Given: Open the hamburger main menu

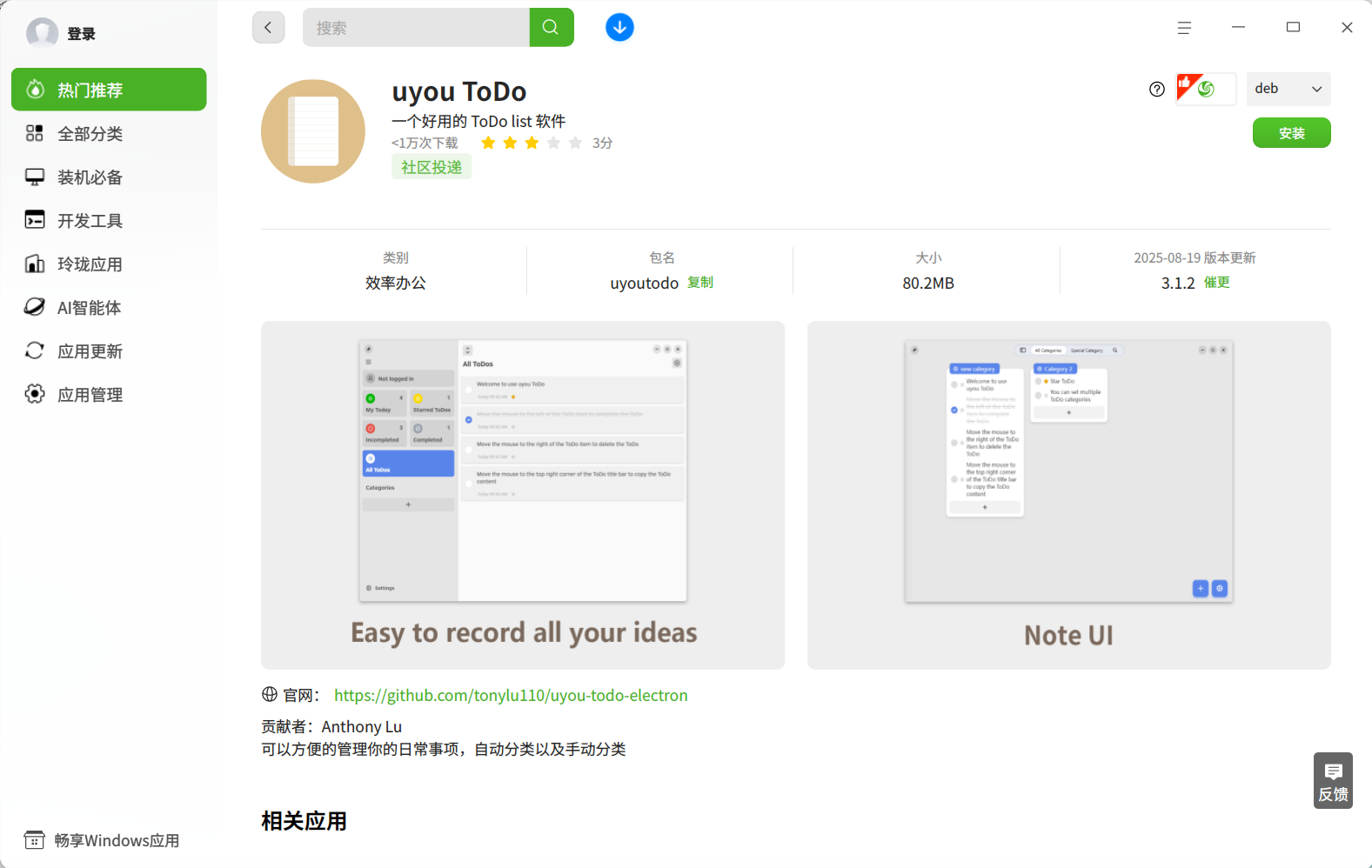Looking at the screenshot, I should click(1184, 28).
